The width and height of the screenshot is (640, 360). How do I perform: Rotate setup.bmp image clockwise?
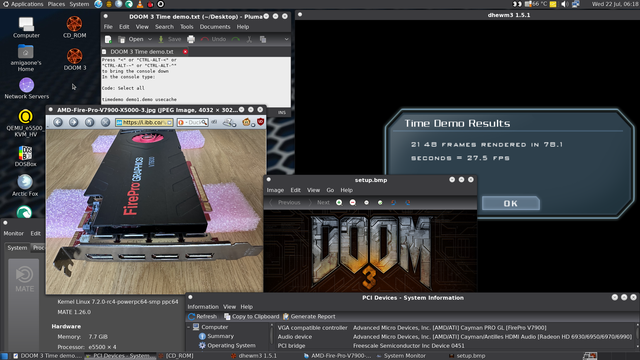pos(407,202)
